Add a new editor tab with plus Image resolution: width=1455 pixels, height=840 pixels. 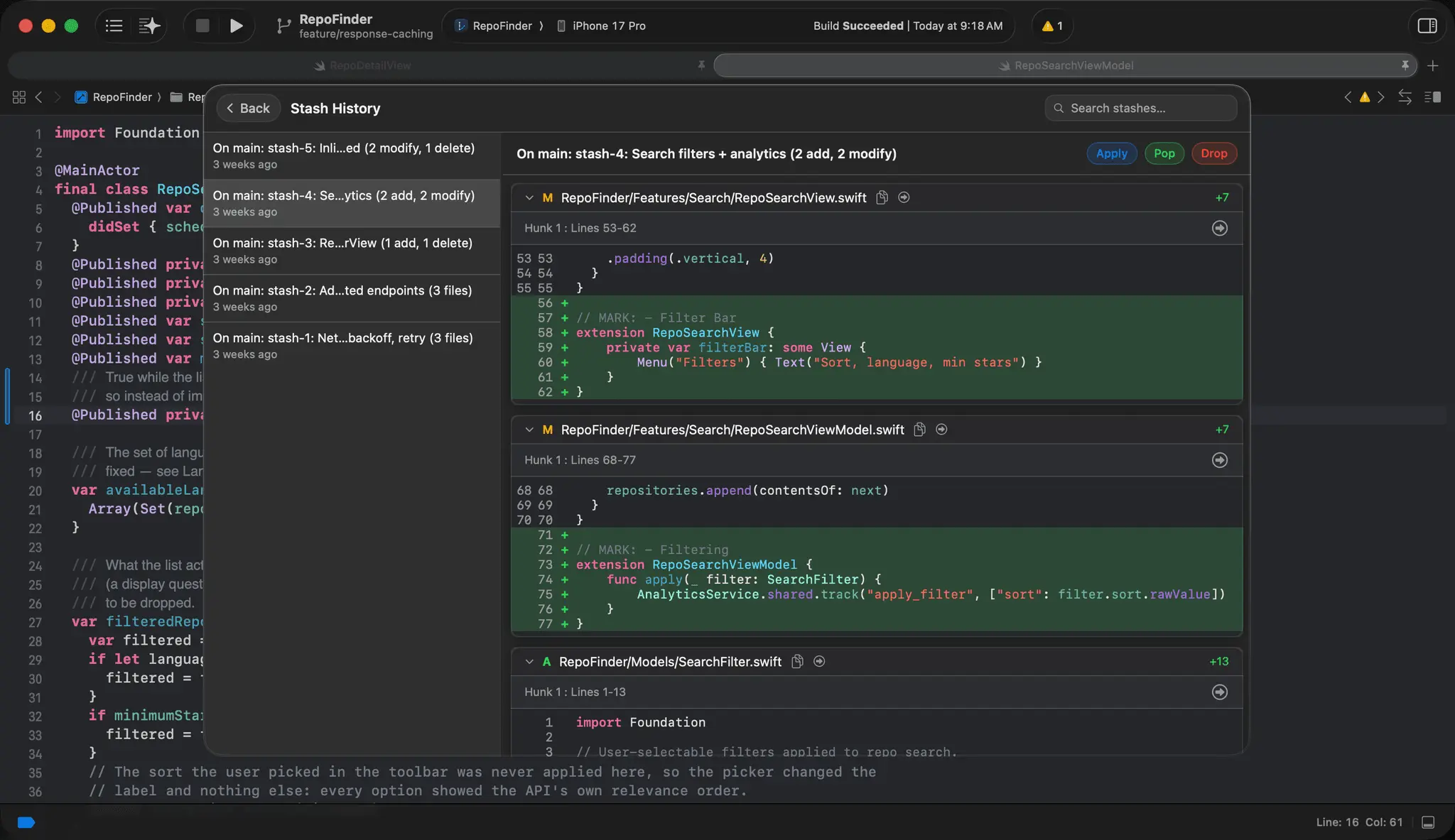1433,65
